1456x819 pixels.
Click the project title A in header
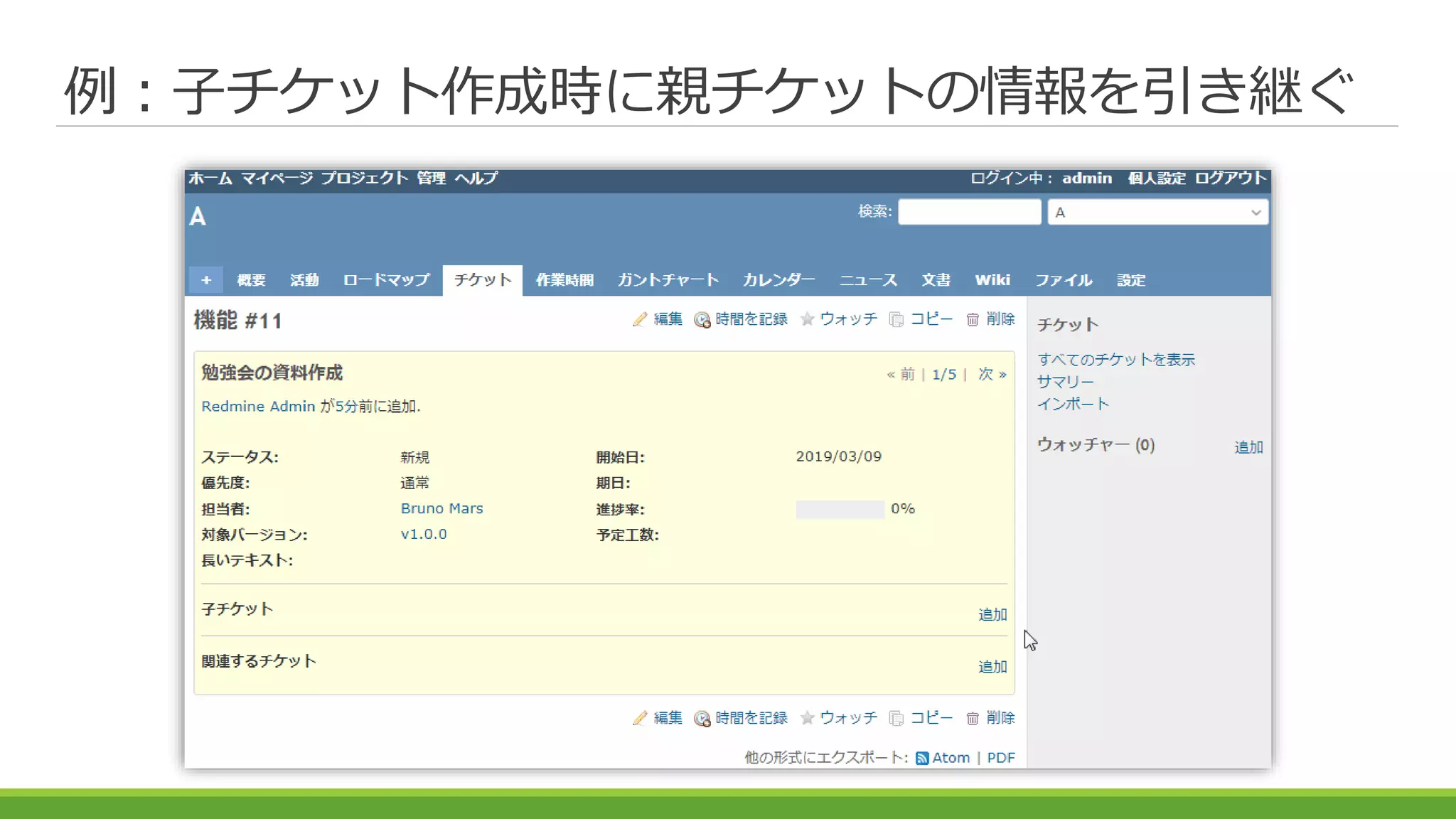point(198,217)
